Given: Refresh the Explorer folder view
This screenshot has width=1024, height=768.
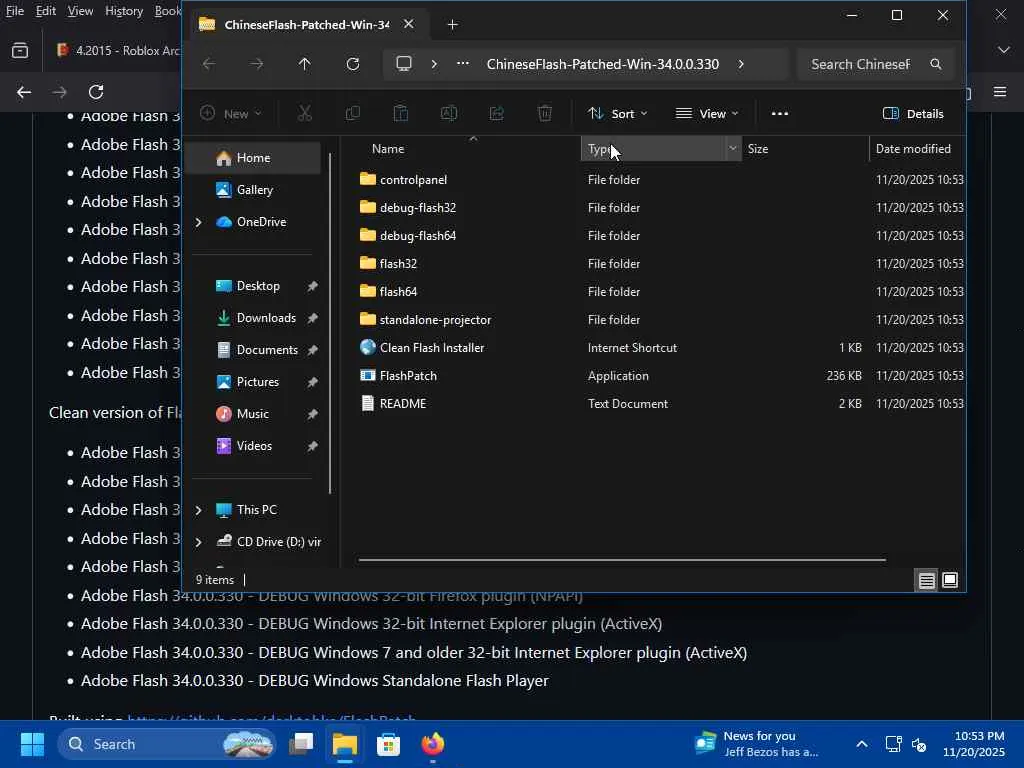Looking at the screenshot, I should (x=353, y=64).
